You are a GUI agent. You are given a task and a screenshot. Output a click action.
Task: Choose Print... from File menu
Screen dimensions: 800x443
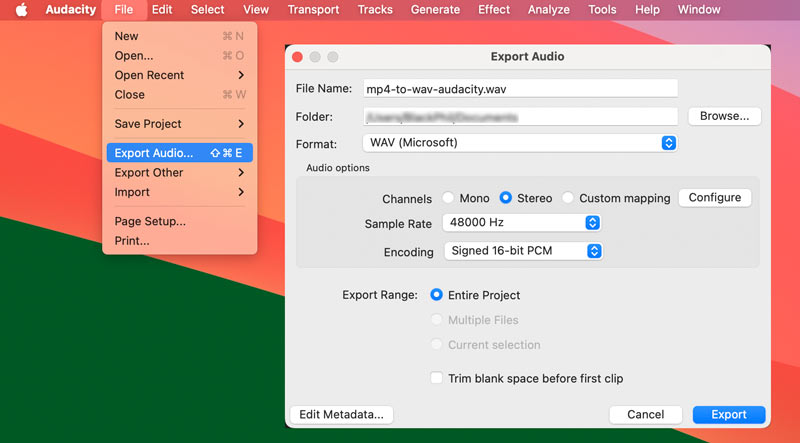point(180,240)
